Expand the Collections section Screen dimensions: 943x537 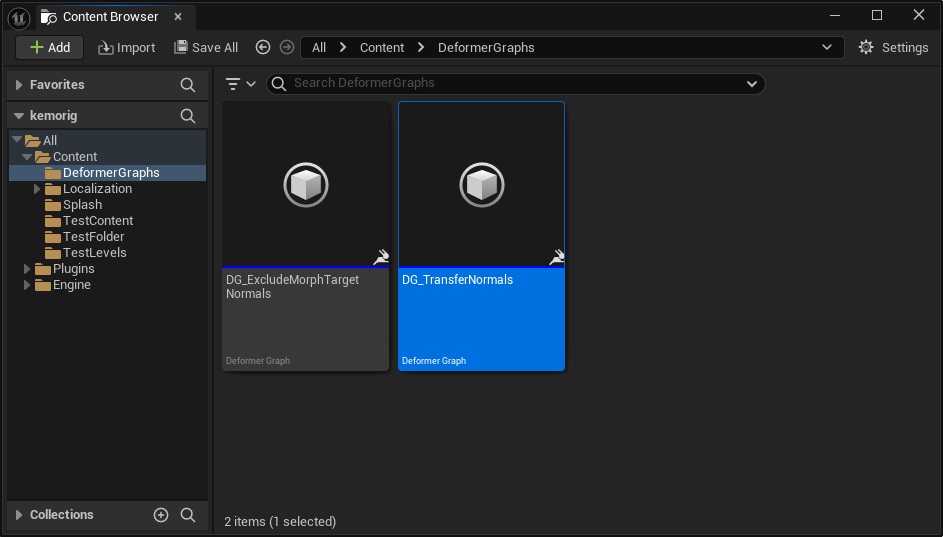[19, 515]
